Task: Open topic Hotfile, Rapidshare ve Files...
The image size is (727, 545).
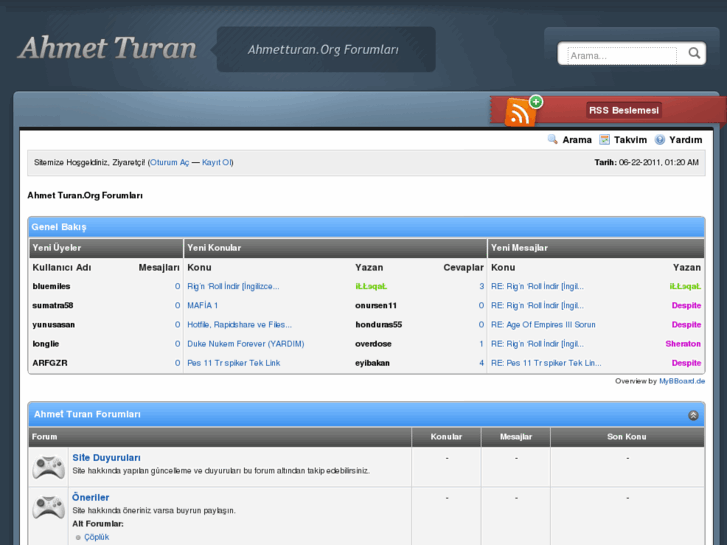Action: (239, 325)
